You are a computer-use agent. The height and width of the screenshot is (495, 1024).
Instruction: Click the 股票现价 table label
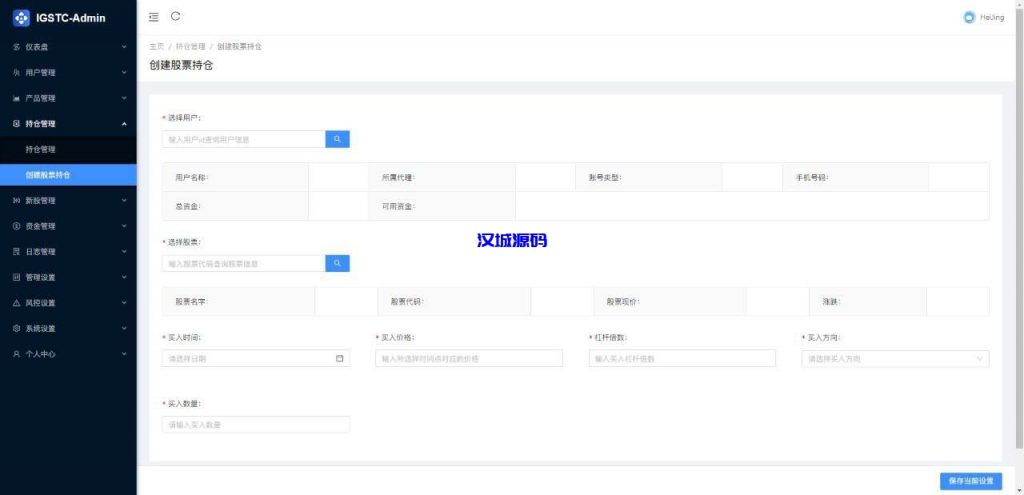tap(623, 302)
